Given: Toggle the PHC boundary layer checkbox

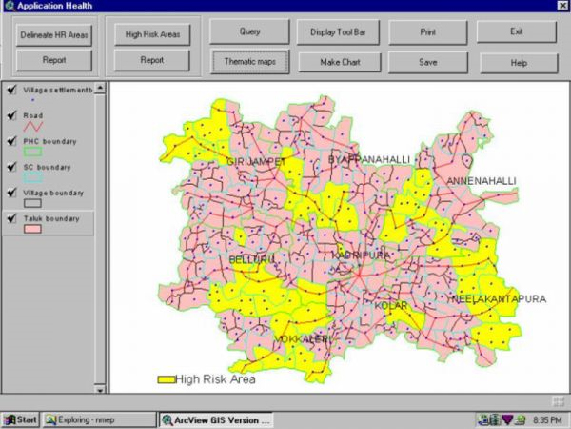Looking at the screenshot, I should (12, 141).
